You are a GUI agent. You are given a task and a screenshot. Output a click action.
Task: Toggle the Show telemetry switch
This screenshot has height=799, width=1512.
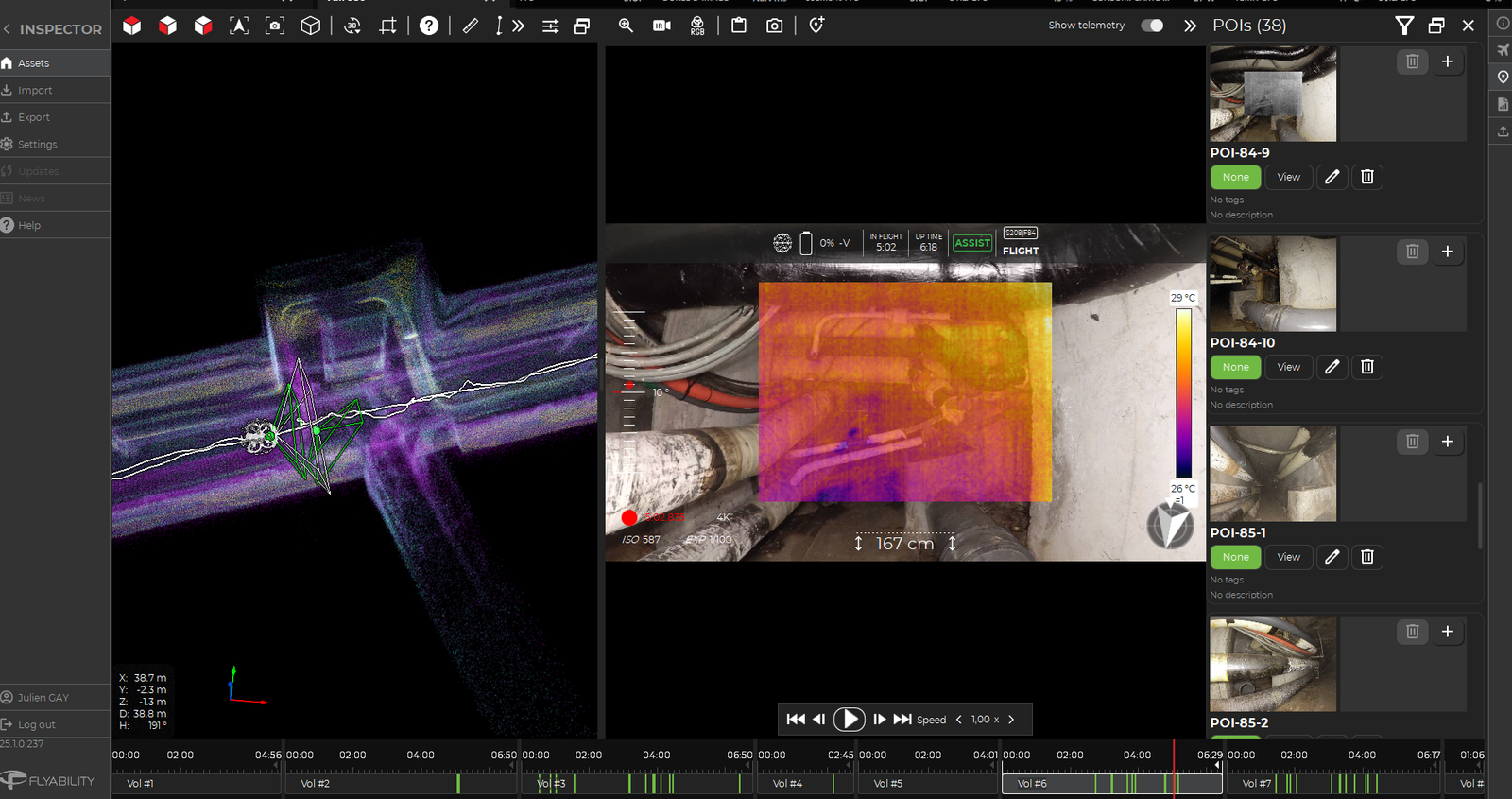pos(1152,26)
